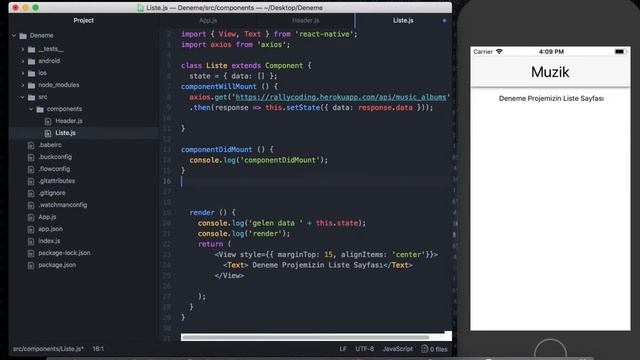The height and width of the screenshot is (360, 640).
Task: Click 'Deneme Projemizin Liste Sayfası' text in simulator
Action: (551, 98)
